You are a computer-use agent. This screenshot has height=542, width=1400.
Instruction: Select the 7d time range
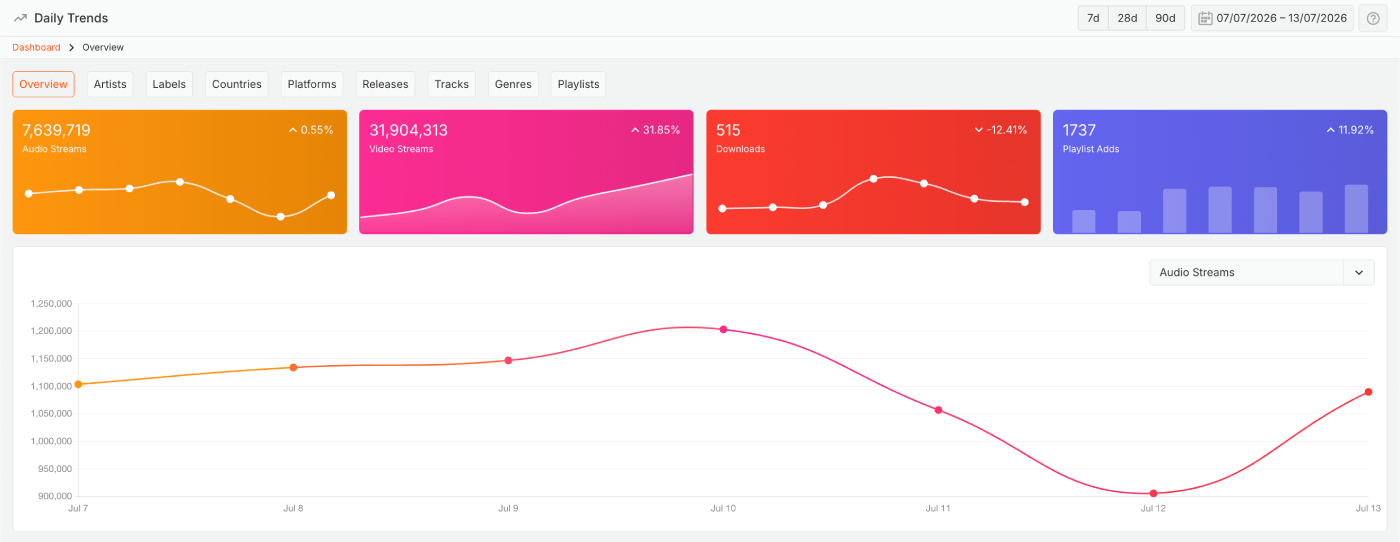click(1093, 18)
